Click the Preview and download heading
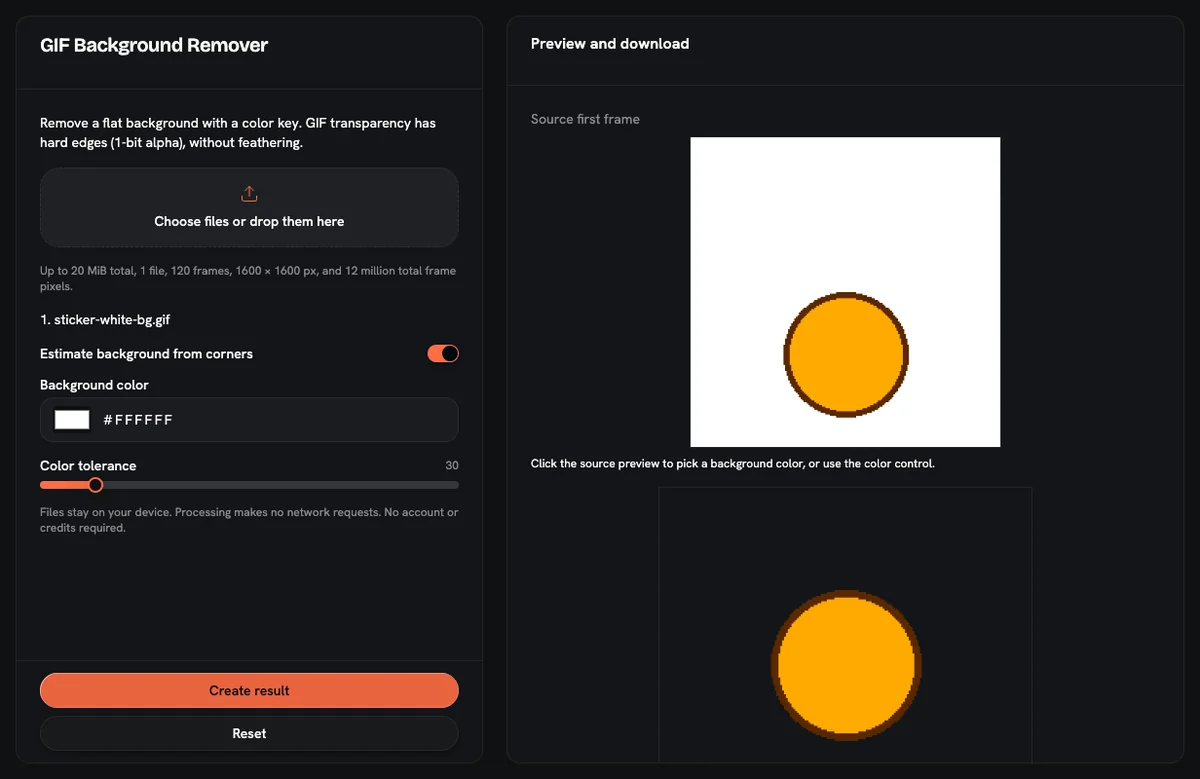 click(610, 44)
